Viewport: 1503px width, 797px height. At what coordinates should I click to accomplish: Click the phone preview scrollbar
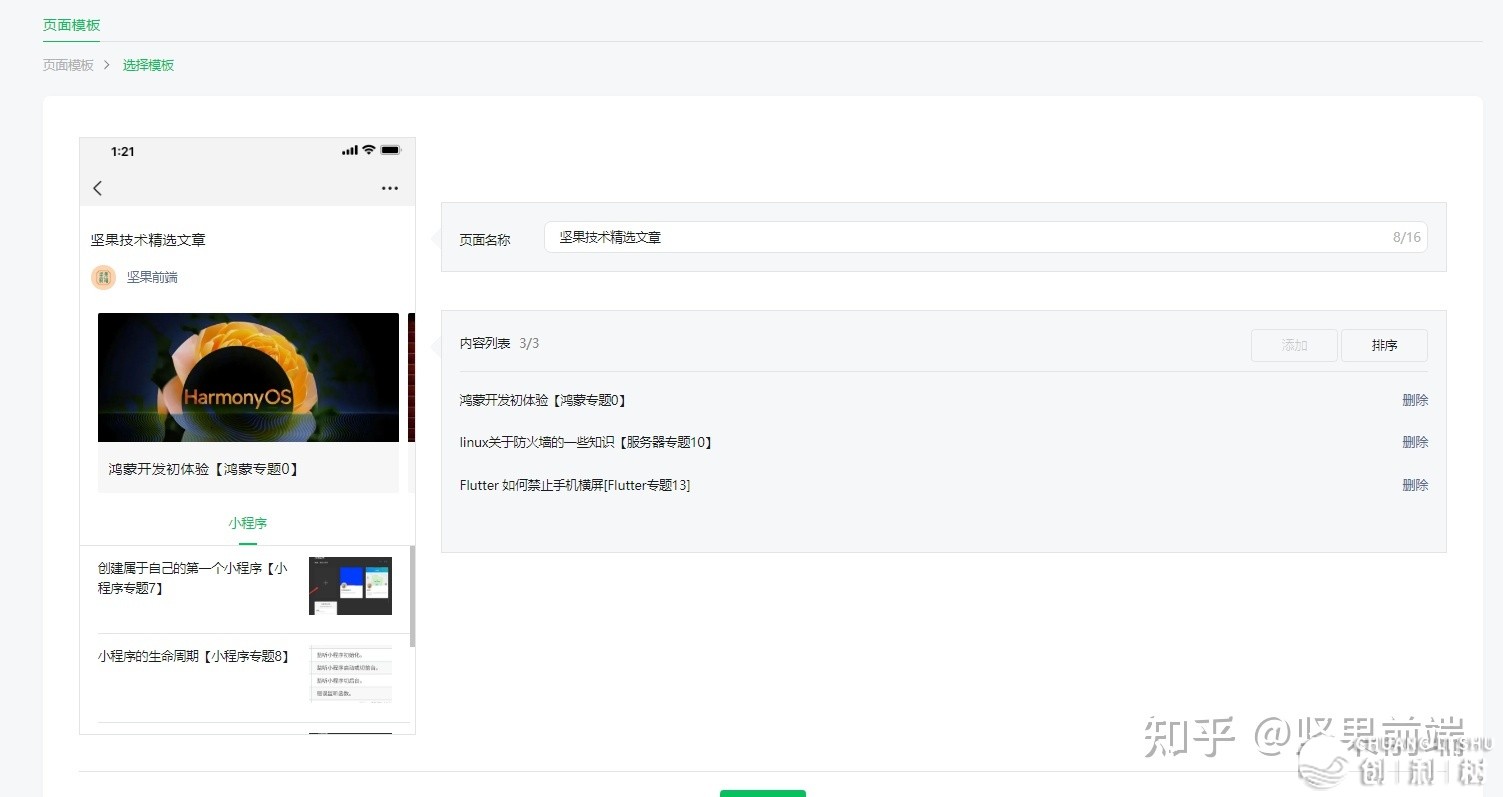pyautogui.click(x=412, y=596)
